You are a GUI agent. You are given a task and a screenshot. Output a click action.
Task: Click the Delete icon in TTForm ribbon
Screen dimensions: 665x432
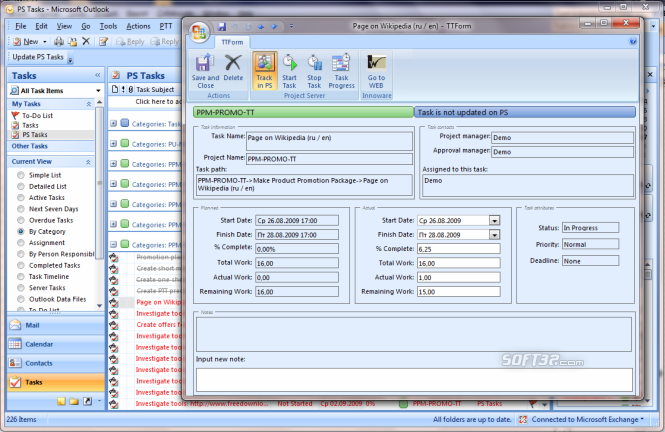(233, 67)
